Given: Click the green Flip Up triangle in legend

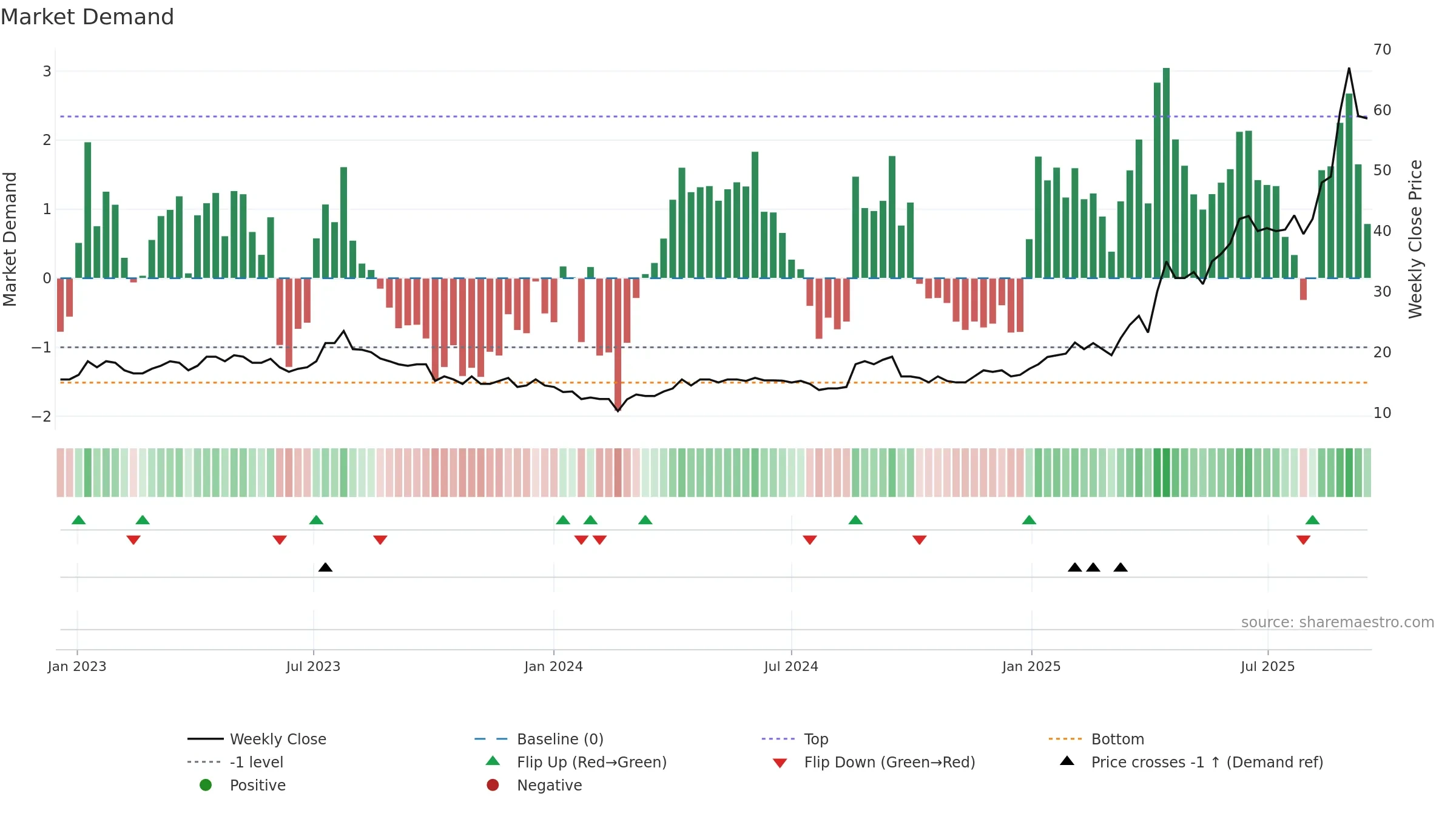Looking at the screenshot, I should [x=493, y=761].
